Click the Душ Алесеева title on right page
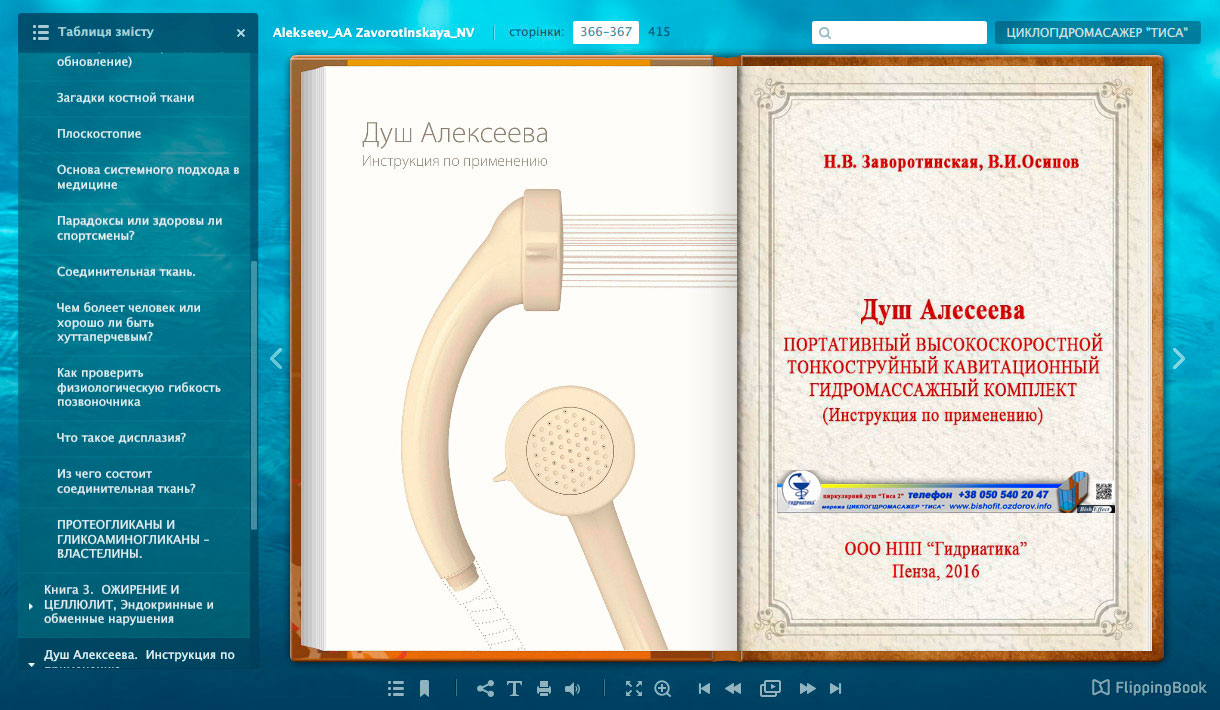Image resolution: width=1220 pixels, height=710 pixels. pyautogui.click(x=943, y=309)
